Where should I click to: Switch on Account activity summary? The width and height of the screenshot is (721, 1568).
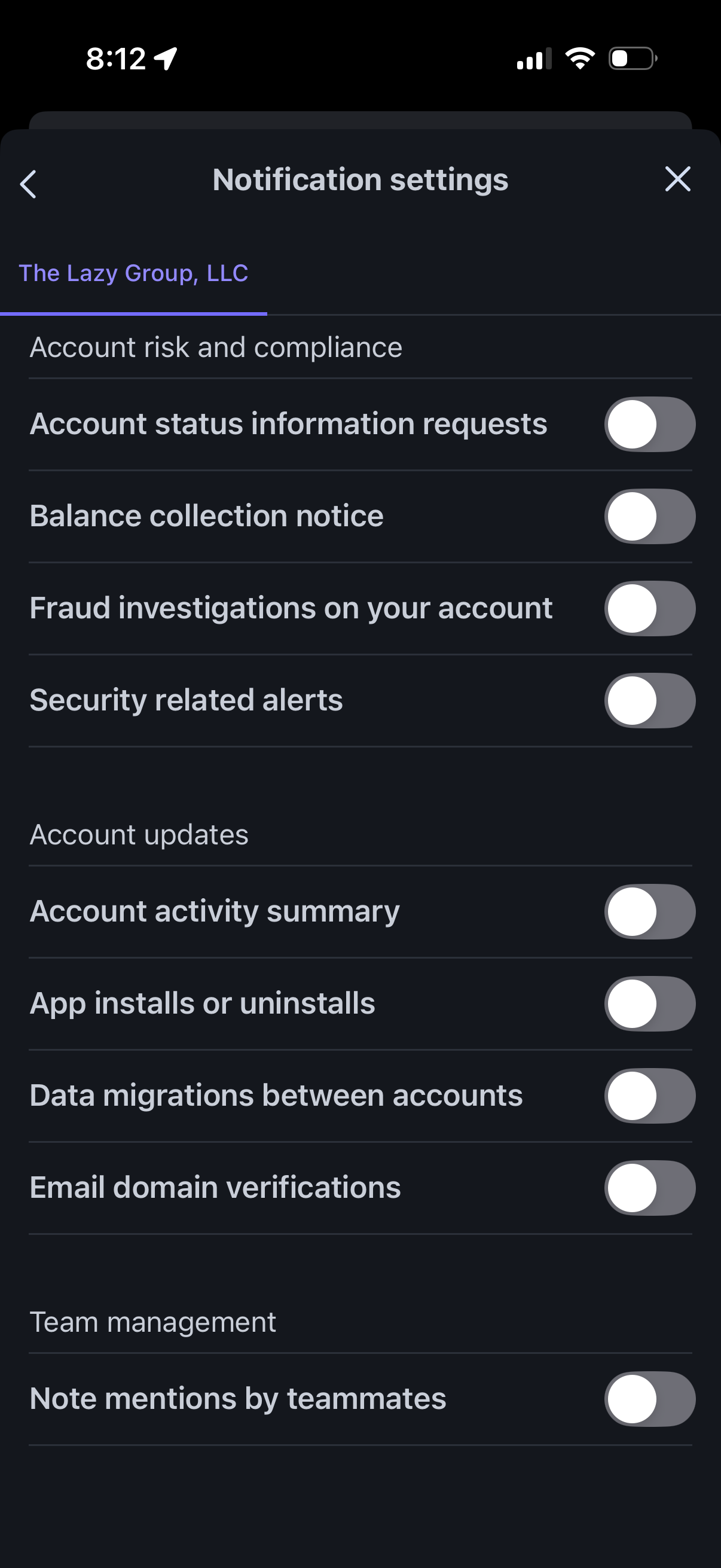pyautogui.click(x=649, y=911)
